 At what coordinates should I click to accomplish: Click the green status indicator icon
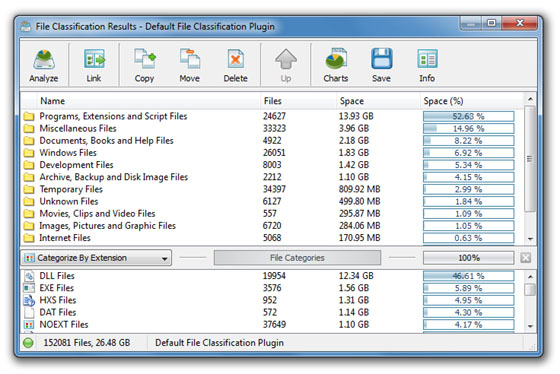pyautogui.click(x=28, y=343)
